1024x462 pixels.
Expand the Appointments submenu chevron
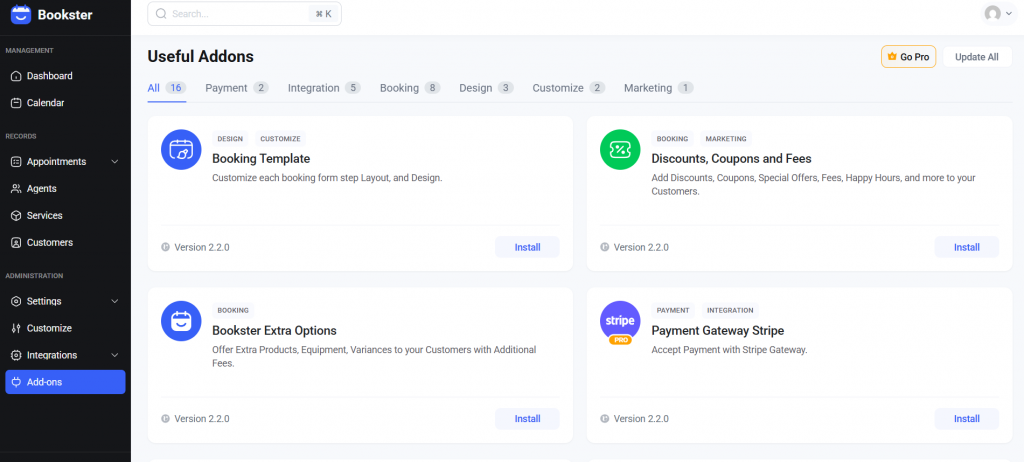tap(115, 161)
